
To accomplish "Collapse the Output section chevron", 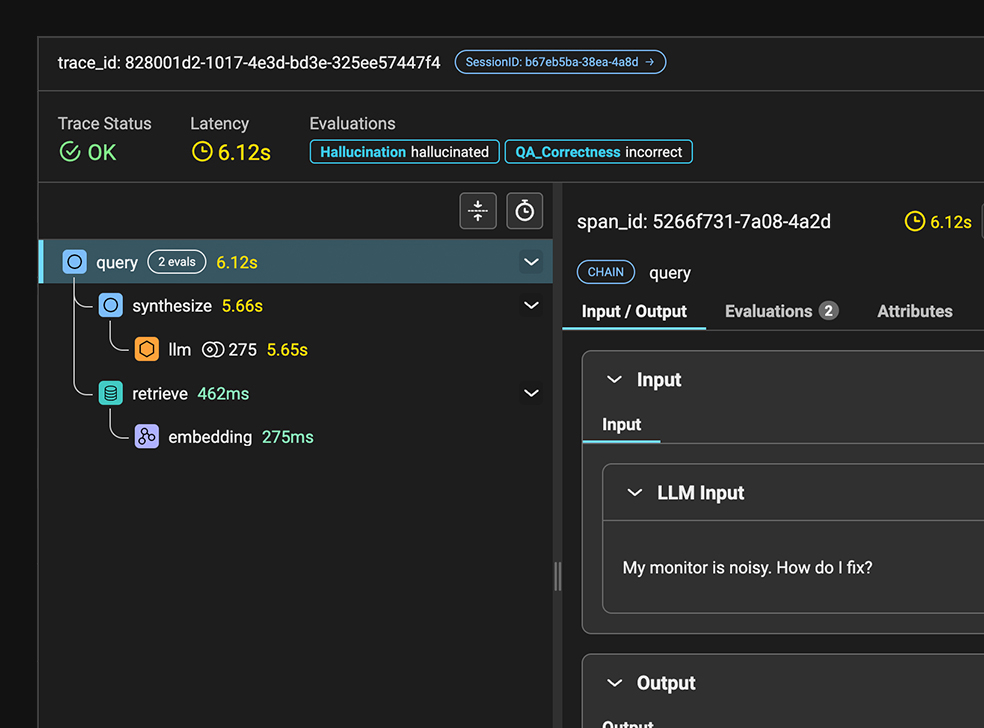I will coord(613,683).
